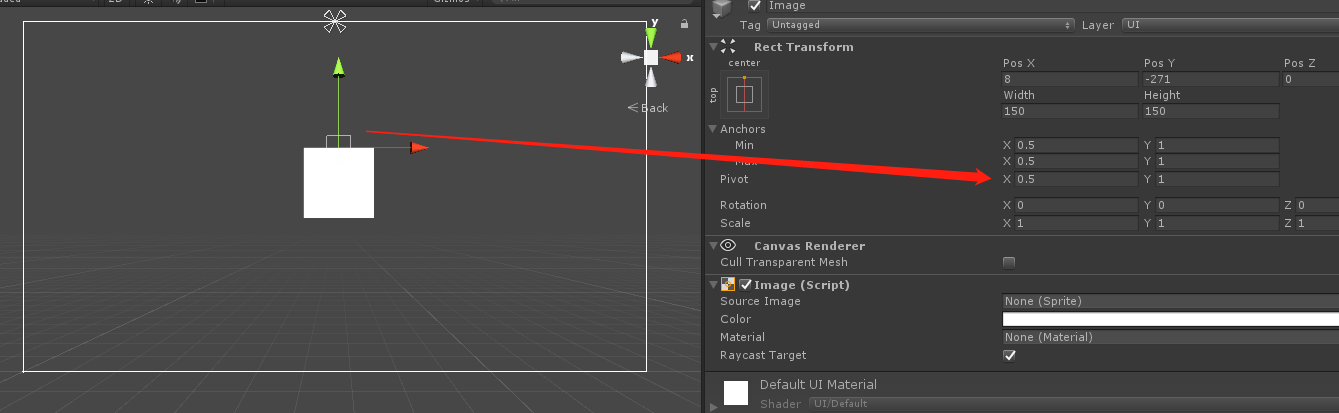The height and width of the screenshot is (413, 1339).
Task: Click the Anchors Min Y field
Action: [1217, 145]
